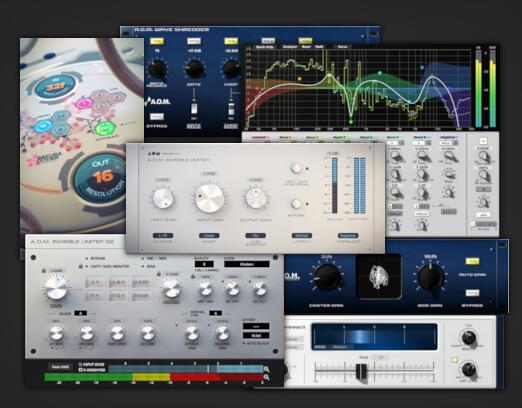Open the Analyzer menu in equalizer
Viewport: 522px width, 408px height.
(x=290, y=47)
